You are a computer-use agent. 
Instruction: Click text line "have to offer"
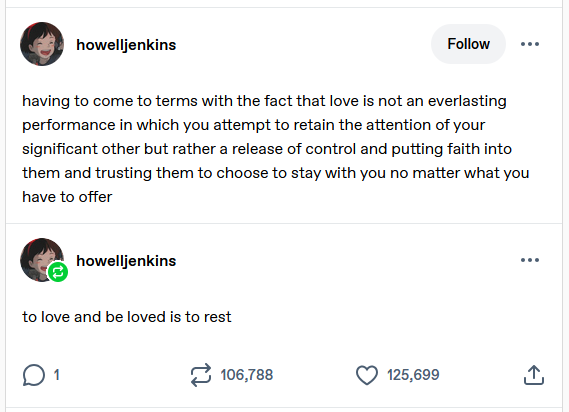[x=67, y=197]
